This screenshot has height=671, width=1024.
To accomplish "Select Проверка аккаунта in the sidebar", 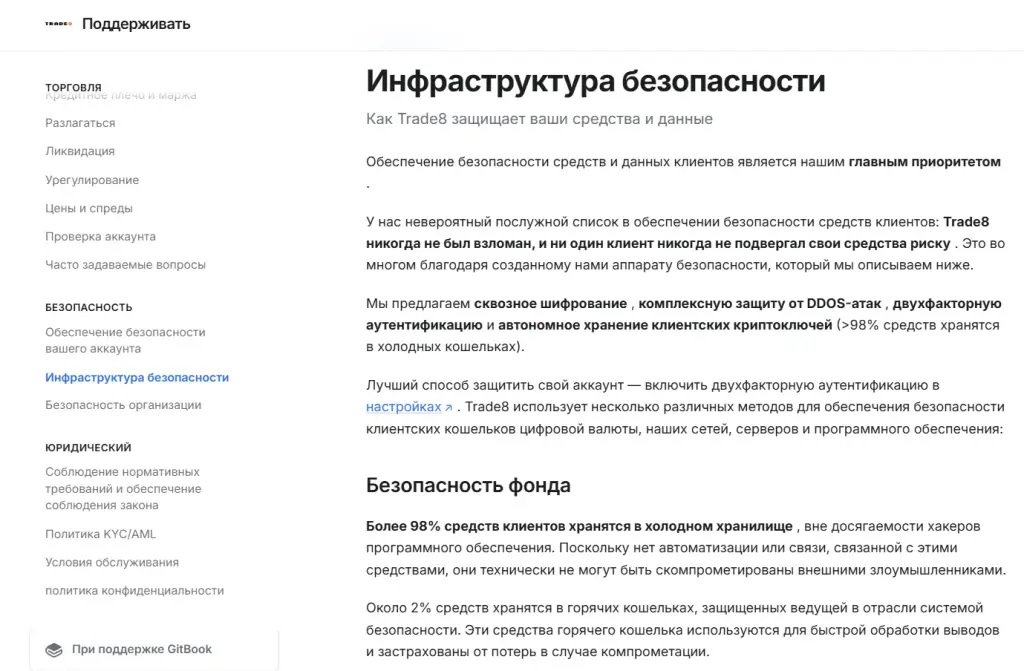I will (101, 237).
